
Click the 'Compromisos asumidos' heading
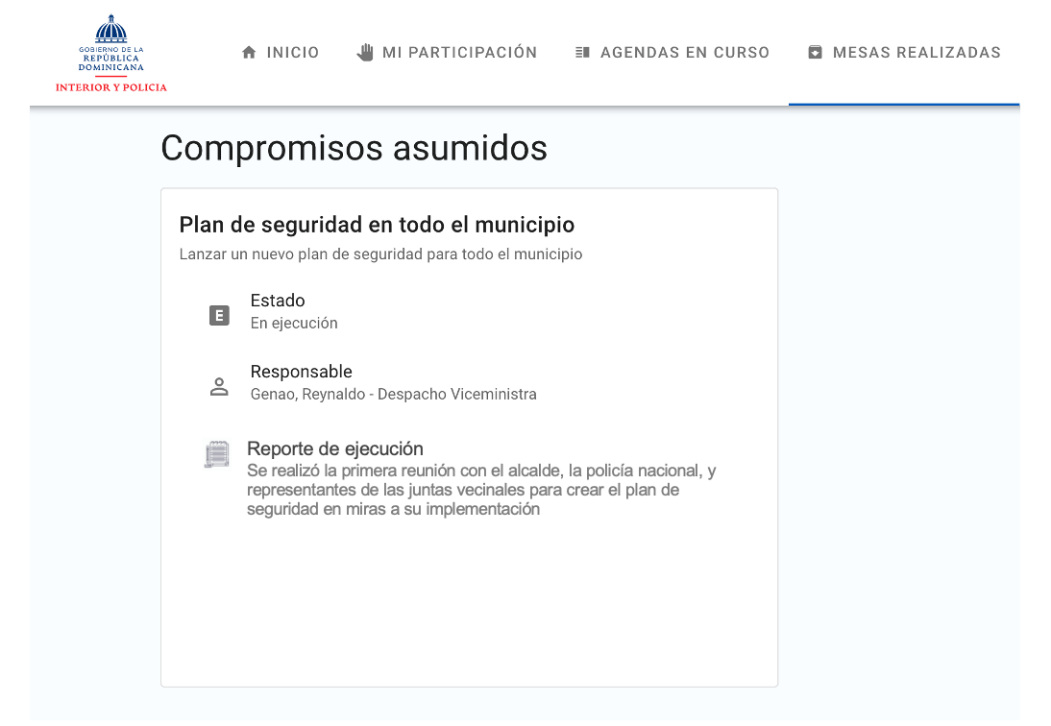pyautogui.click(x=354, y=148)
